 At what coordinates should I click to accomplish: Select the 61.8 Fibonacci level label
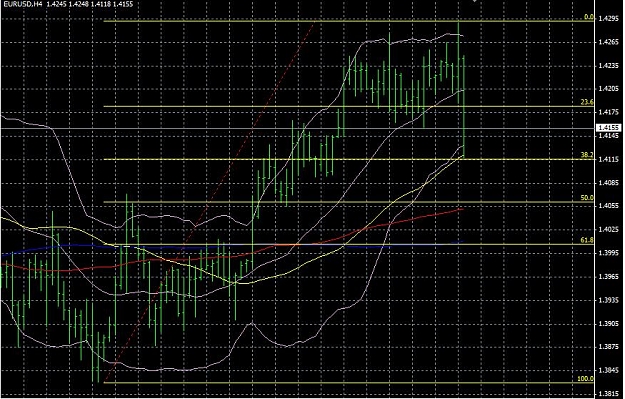click(x=587, y=240)
